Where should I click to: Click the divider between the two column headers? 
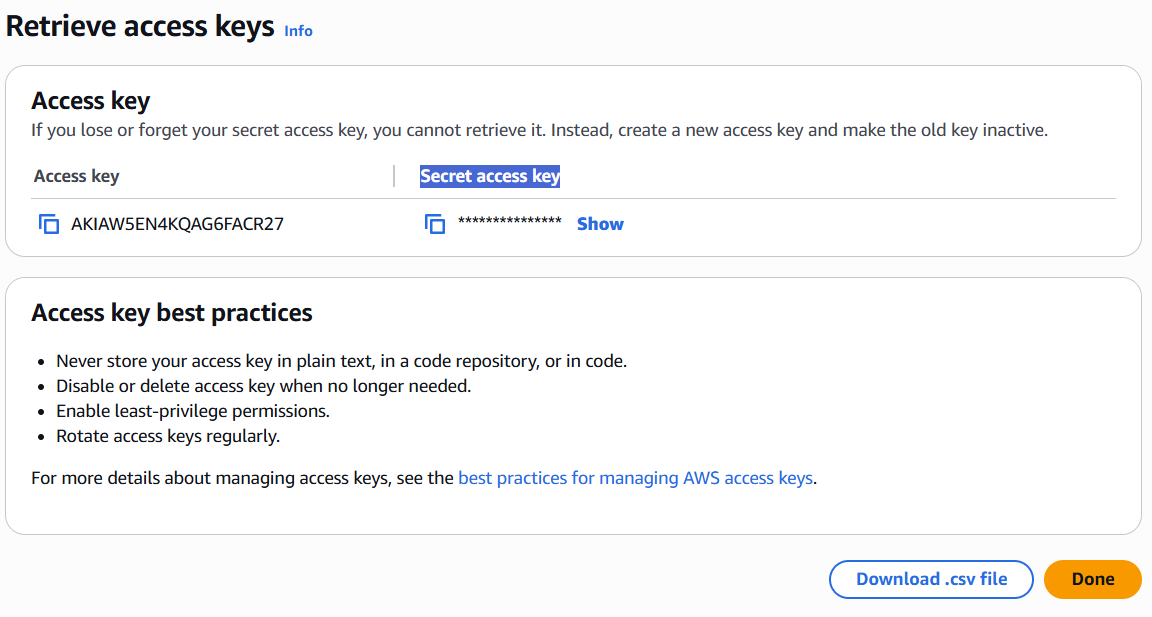[x=394, y=176]
